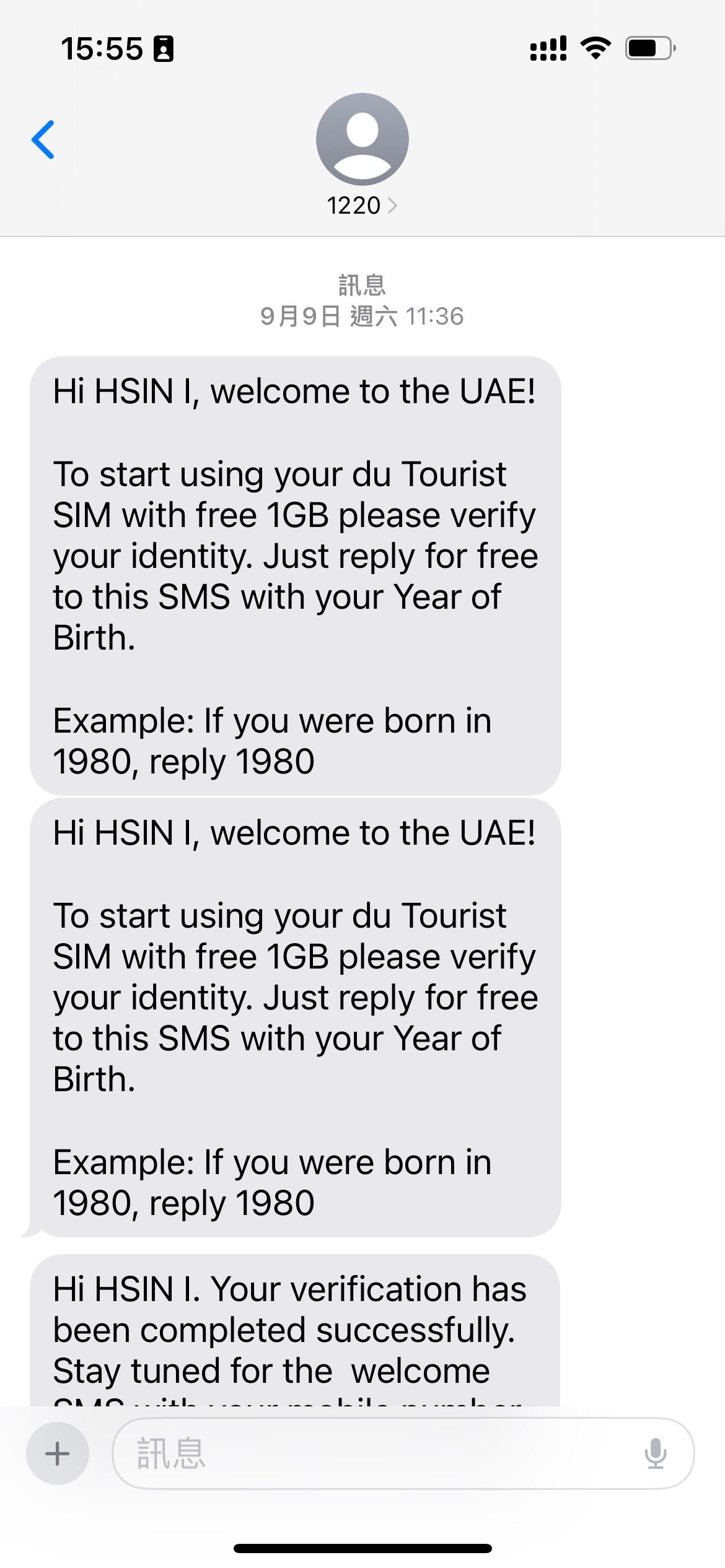The image size is (725, 1568).
Task: Tap the 9月9日 週六 11:36 timestamp
Action: tap(362, 316)
